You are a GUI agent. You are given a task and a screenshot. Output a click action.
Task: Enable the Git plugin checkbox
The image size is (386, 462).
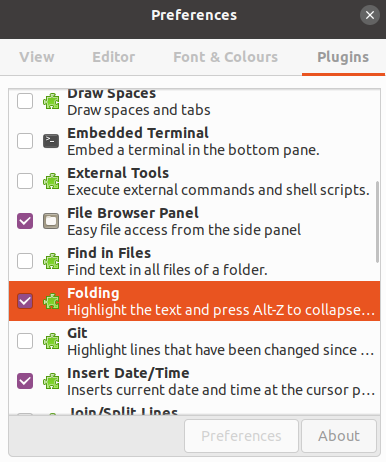tap(25, 341)
